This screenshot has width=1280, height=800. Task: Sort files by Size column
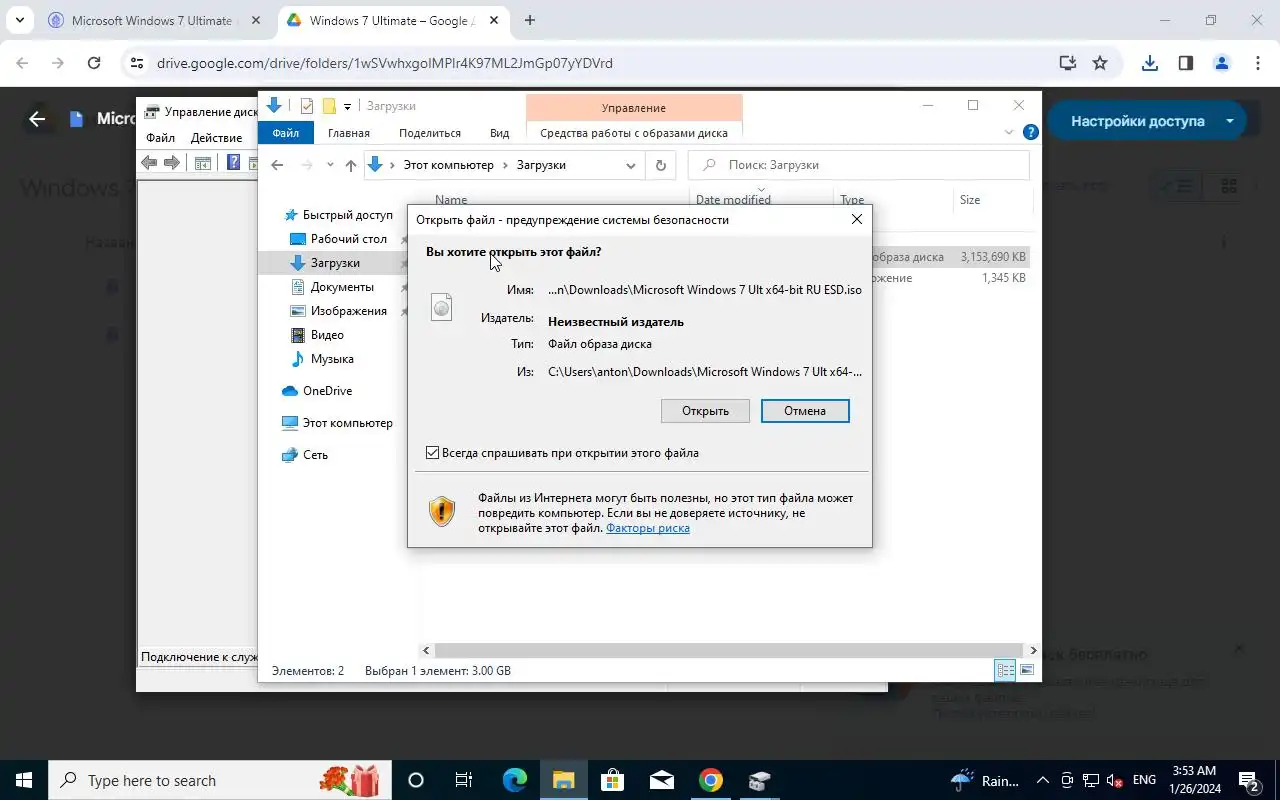pyautogui.click(x=970, y=200)
